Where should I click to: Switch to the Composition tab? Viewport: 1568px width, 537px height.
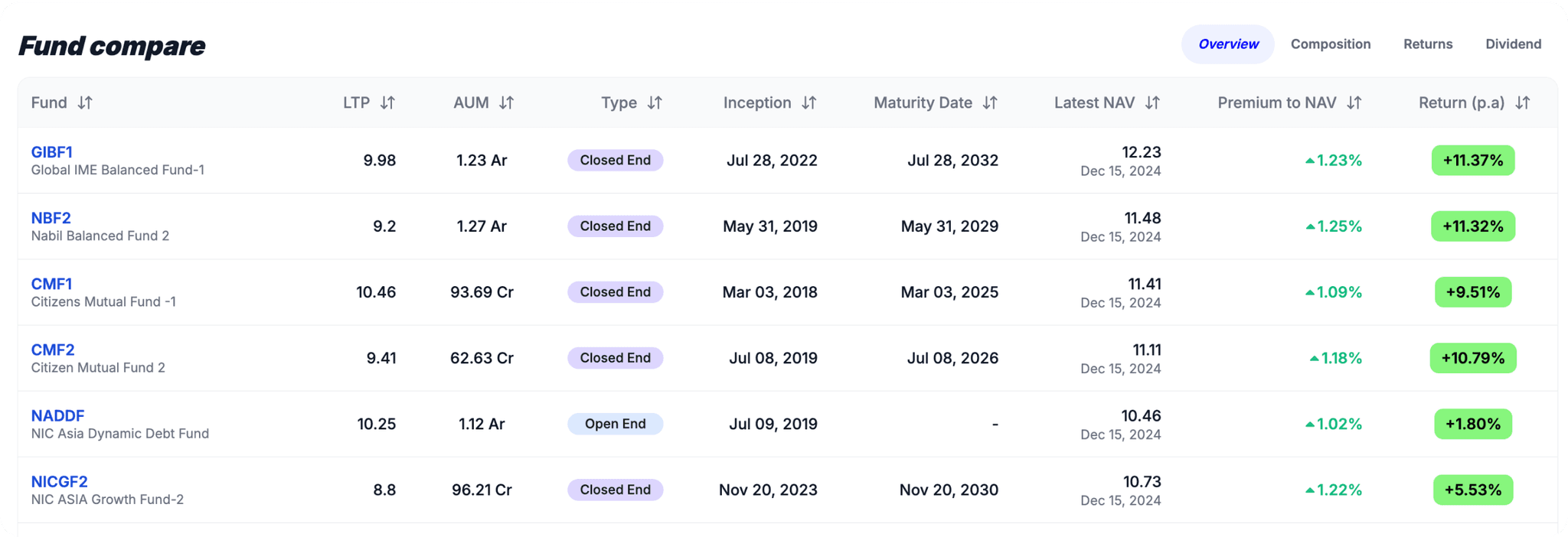[x=1330, y=44]
